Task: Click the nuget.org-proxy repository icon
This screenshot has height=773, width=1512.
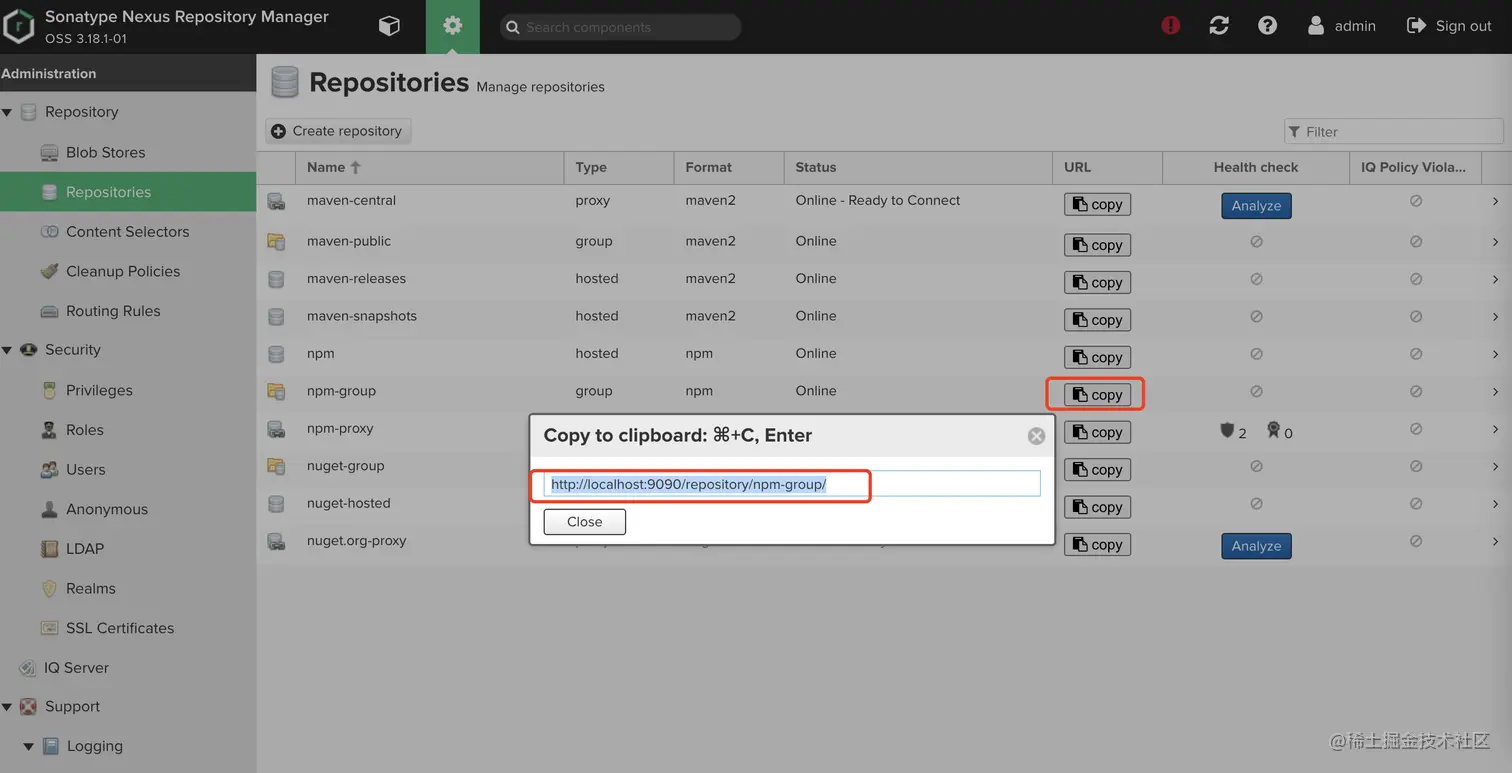Action: (276, 541)
